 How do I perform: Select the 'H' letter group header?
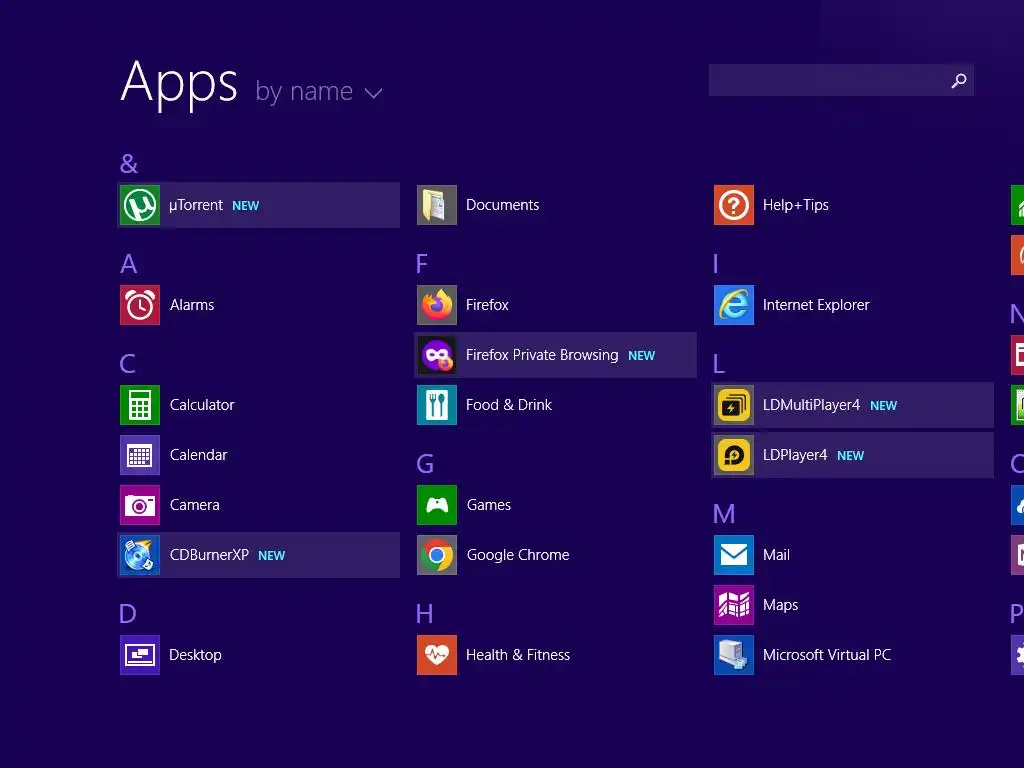[424, 614]
